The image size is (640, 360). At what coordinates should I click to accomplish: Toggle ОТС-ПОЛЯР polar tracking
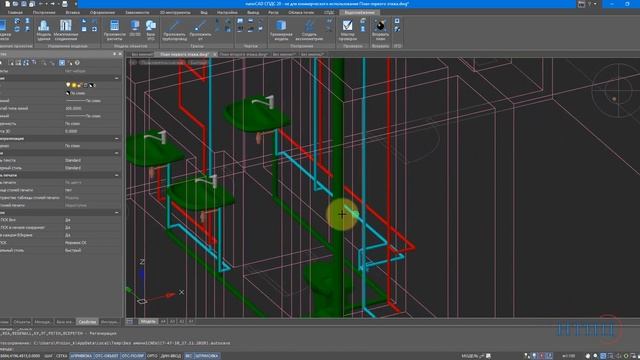(133, 356)
